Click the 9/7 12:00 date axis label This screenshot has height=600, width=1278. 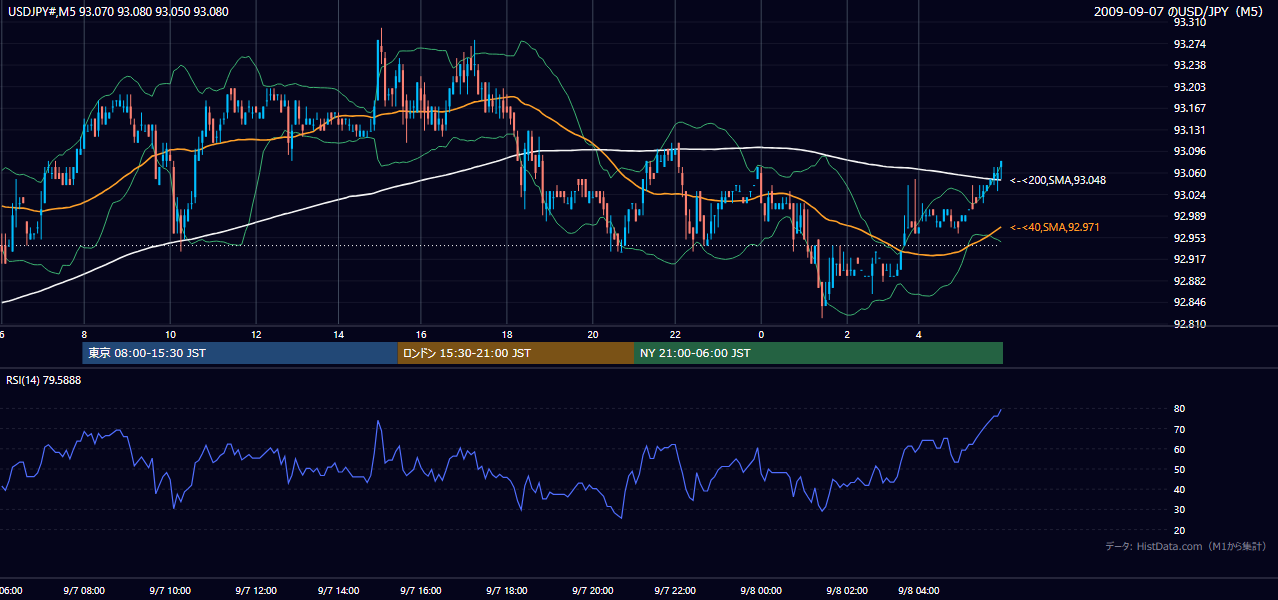(x=256, y=591)
